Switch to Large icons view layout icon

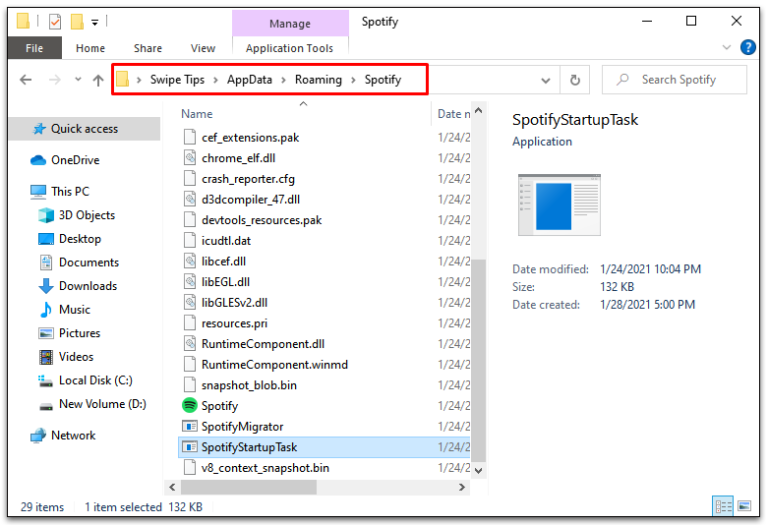744,506
